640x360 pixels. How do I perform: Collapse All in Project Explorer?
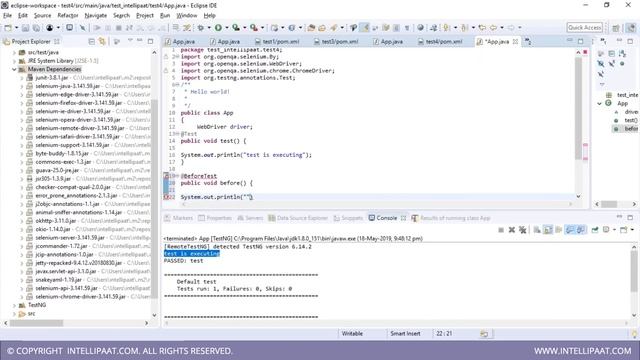coord(91,42)
